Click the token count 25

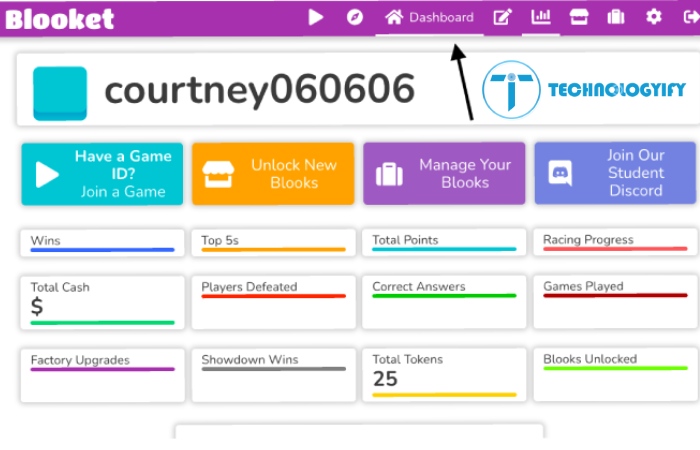[x=385, y=379]
